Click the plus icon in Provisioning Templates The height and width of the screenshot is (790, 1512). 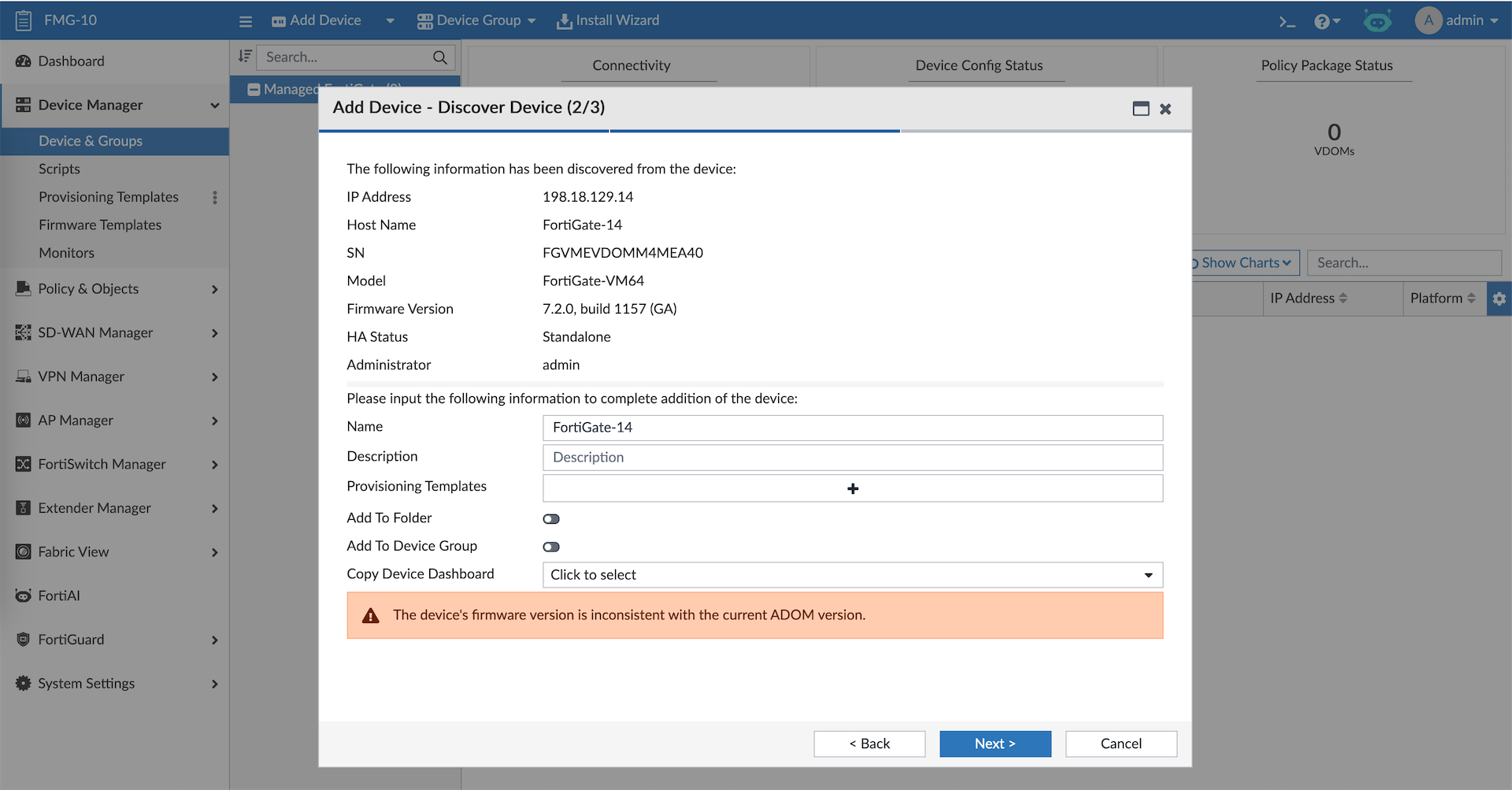tap(852, 488)
